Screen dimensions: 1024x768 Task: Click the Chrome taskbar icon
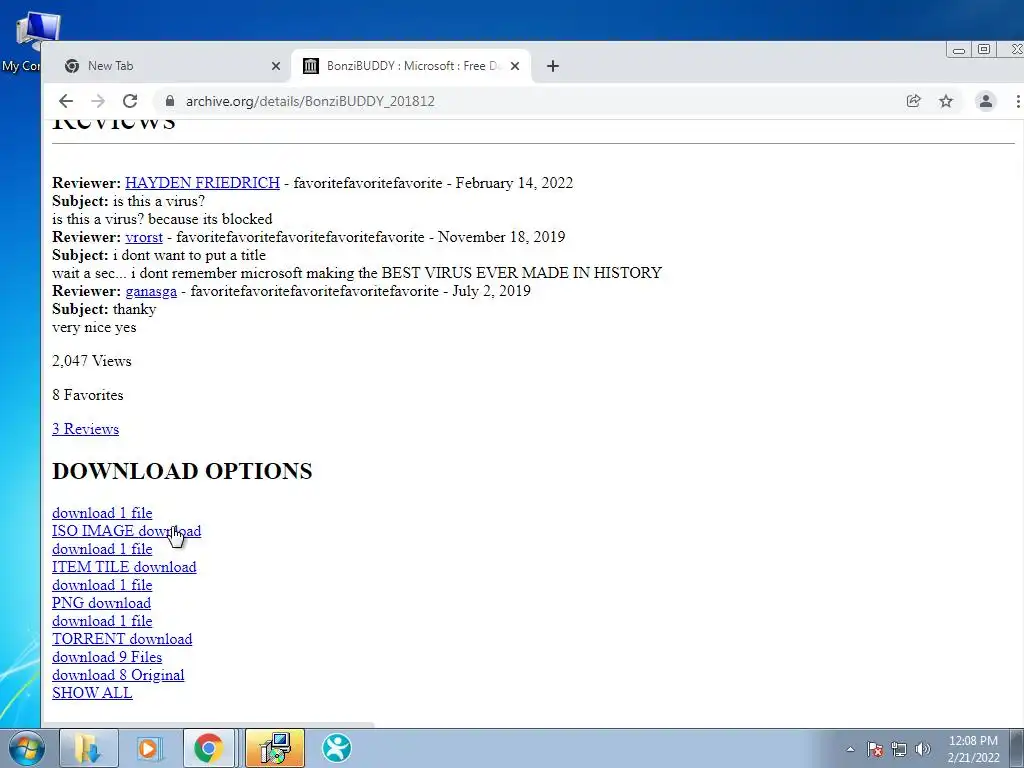point(208,748)
